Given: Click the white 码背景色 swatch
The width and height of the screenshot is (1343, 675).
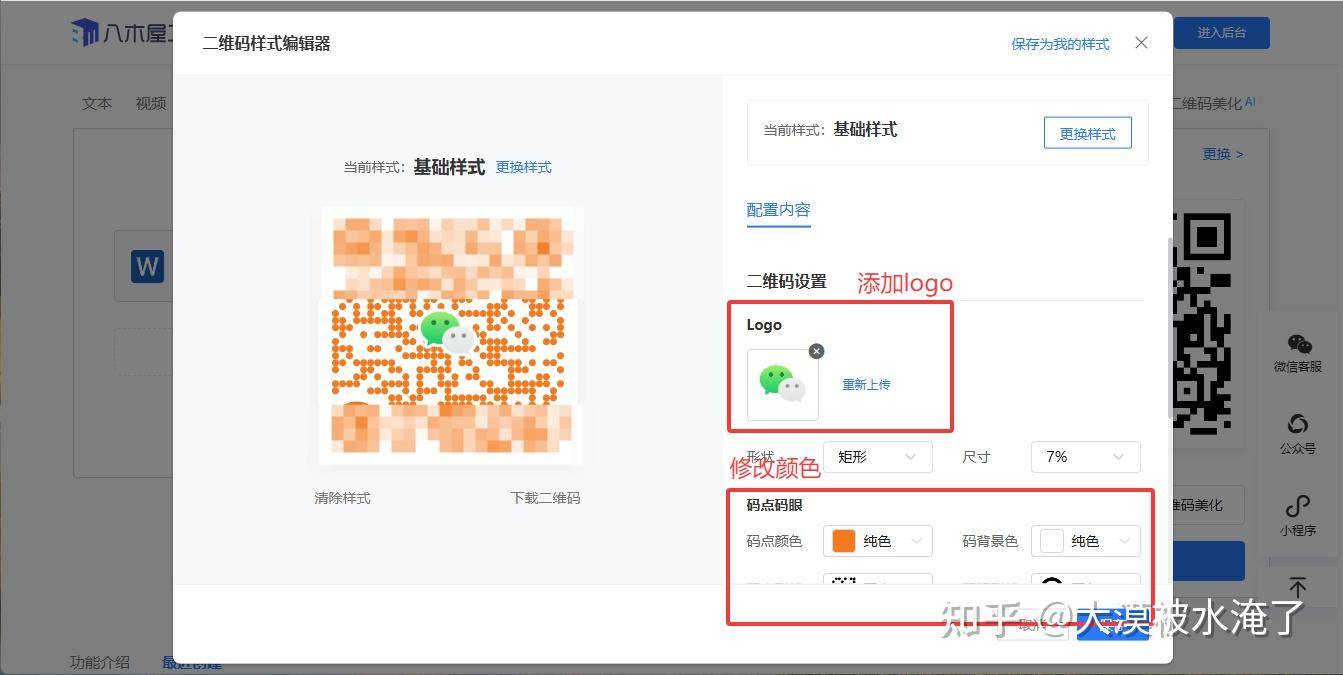Looking at the screenshot, I should tap(1052, 541).
